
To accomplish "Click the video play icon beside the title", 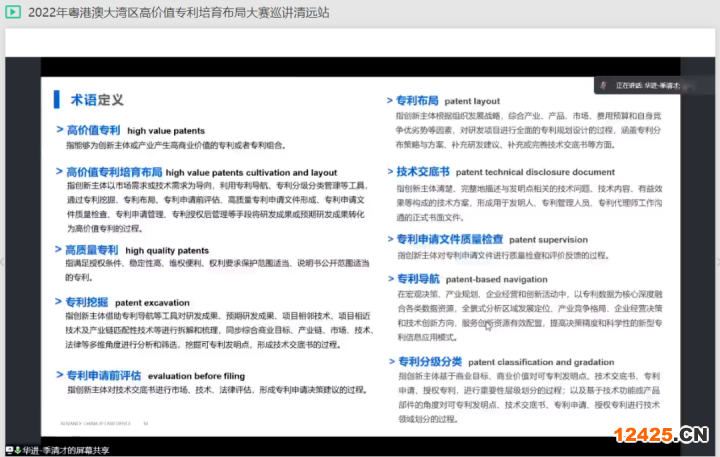I will tap(13, 12).
